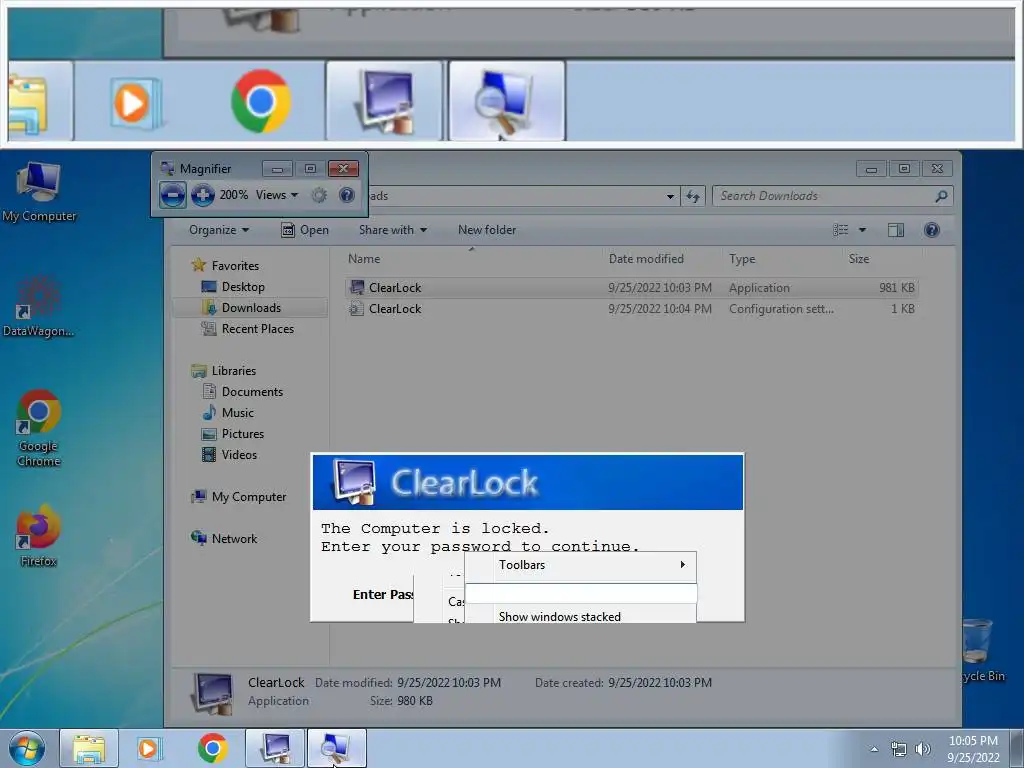Open the address bar history dropdown arrow
This screenshot has width=1024, height=768.
(x=670, y=196)
